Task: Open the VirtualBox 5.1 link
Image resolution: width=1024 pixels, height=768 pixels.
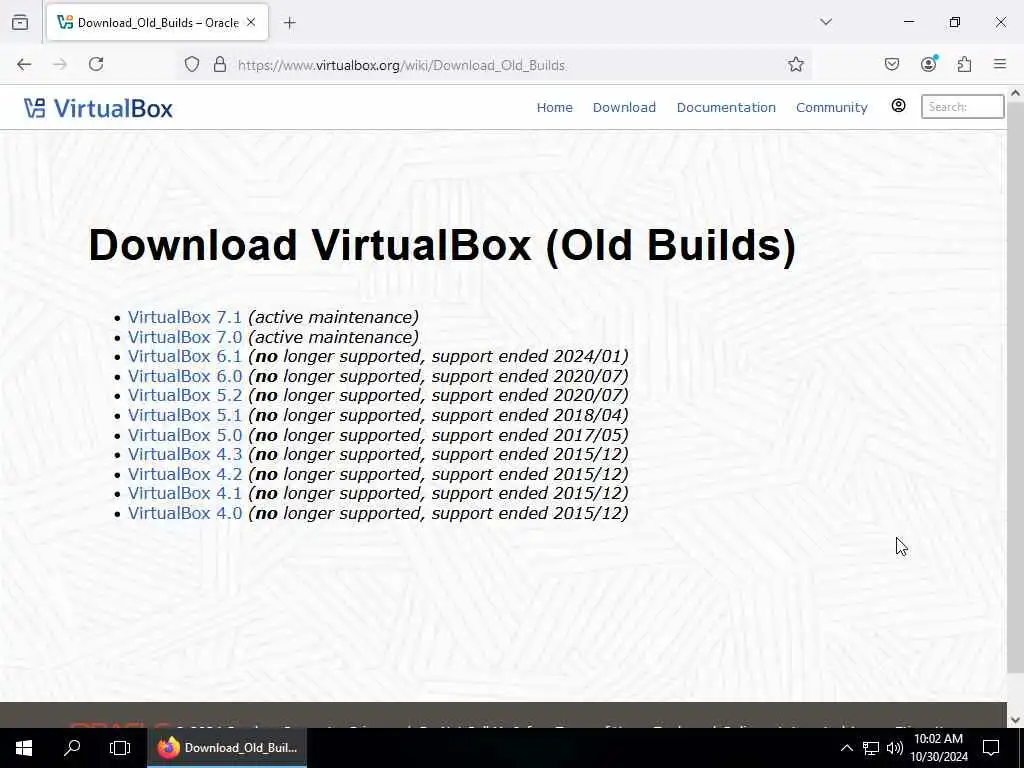Action: 185,415
